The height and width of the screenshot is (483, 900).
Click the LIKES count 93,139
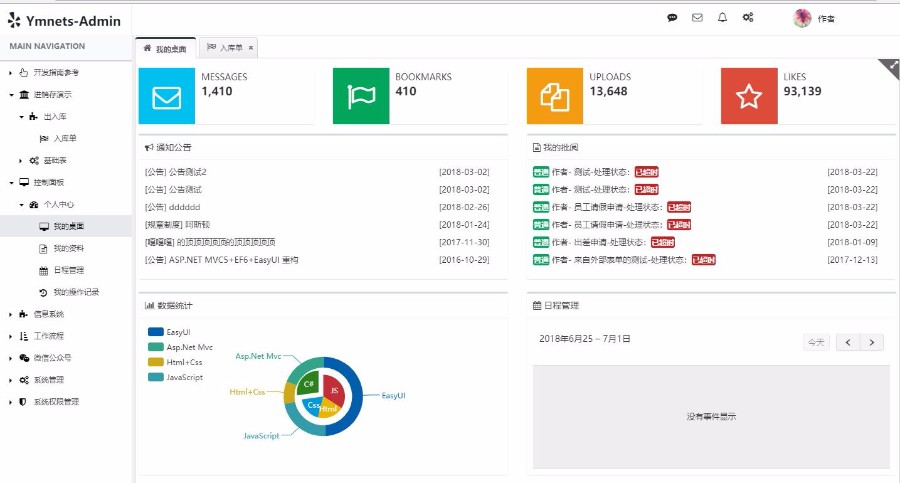[802, 91]
